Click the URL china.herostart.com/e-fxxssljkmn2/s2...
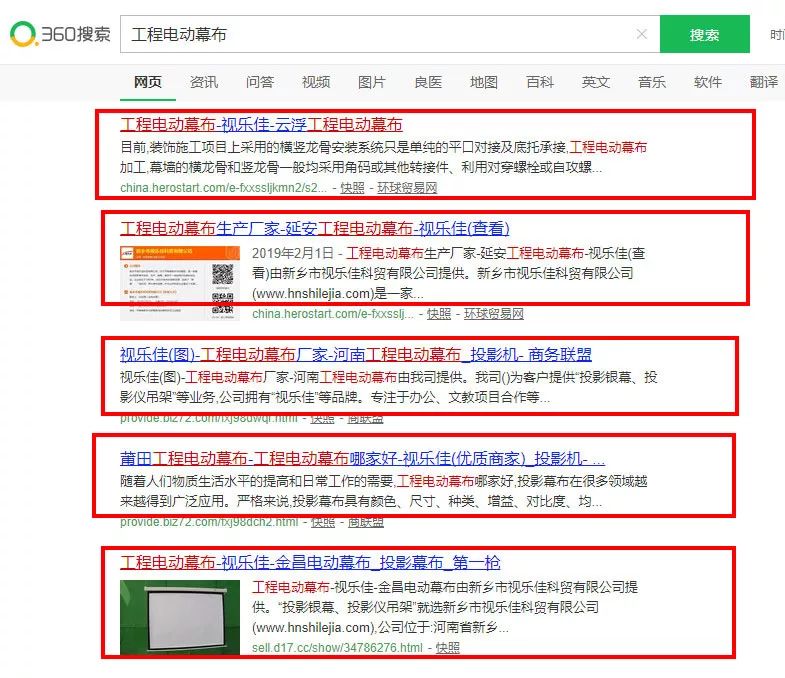The width and height of the screenshot is (785, 678). coord(223,188)
